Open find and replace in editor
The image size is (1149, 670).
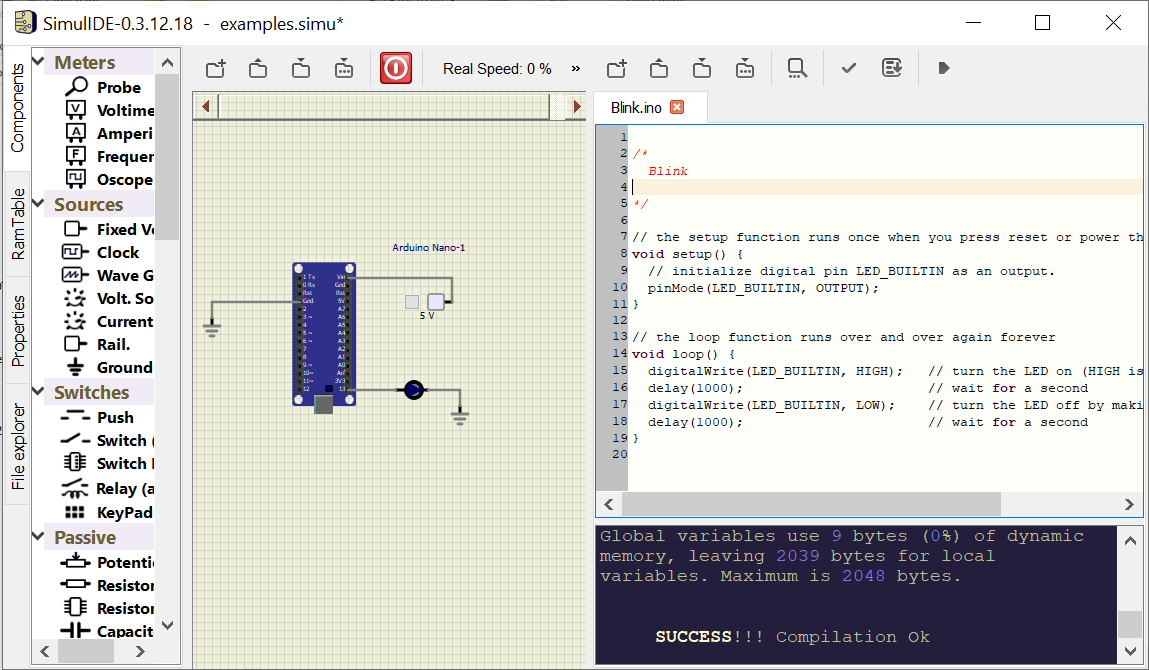pyautogui.click(x=797, y=69)
